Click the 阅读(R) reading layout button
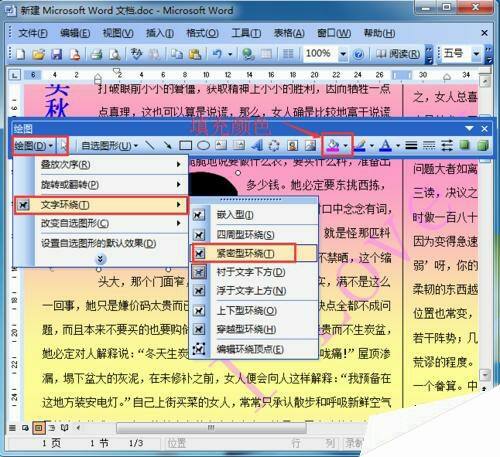500x457 pixels. pyautogui.click(x=398, y=54)
